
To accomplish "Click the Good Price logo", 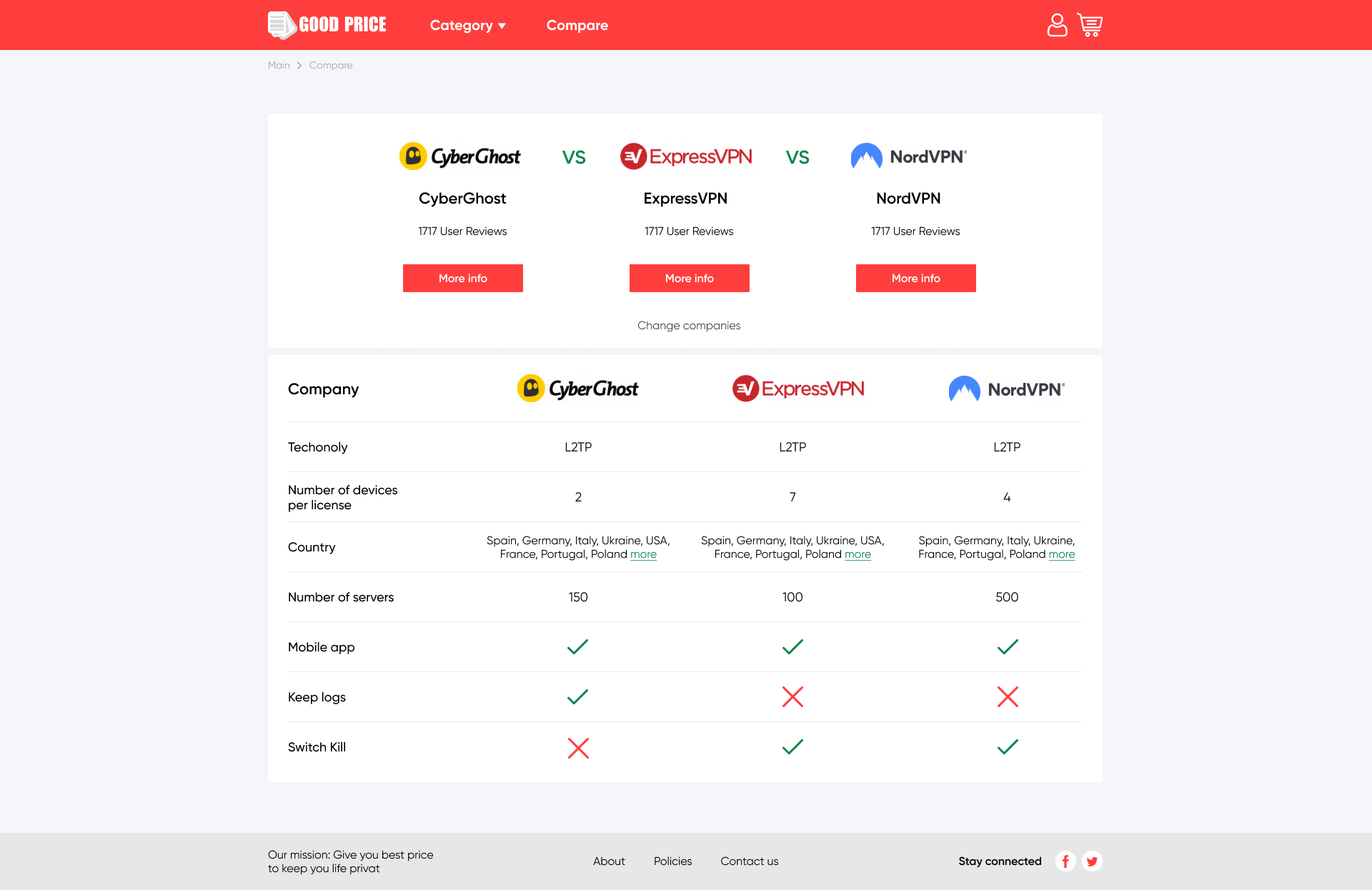I will click(x=327, y=25).
